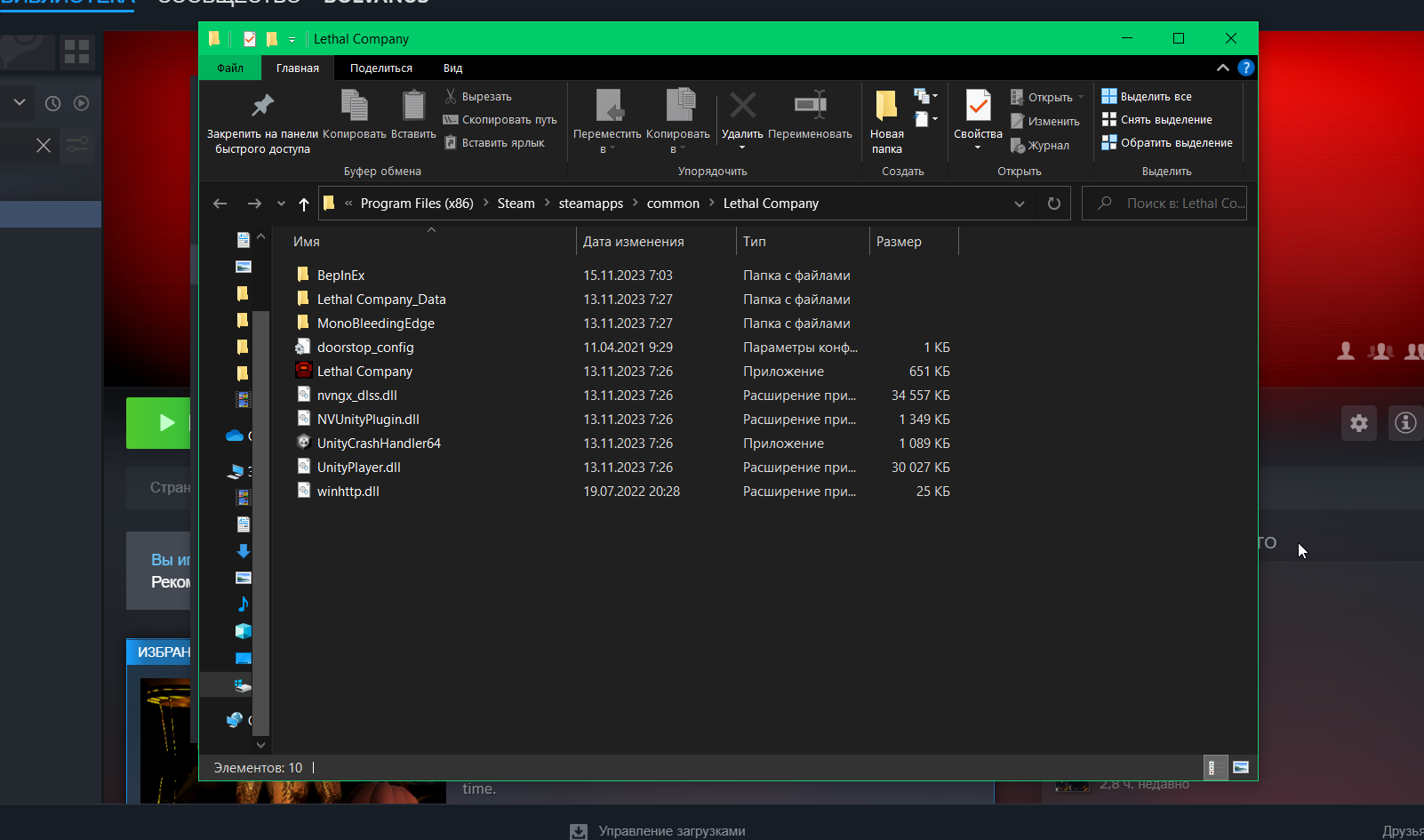Switch to the Вид (View) tab
Image resolution: width=1424 pixels, height=840 pixels.
(x=453, y=68)
